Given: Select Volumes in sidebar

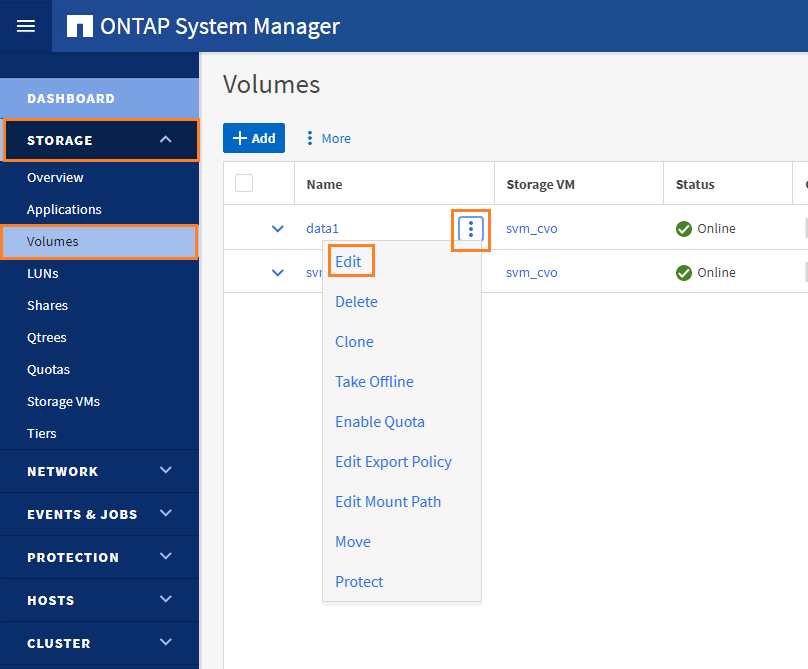Looking at the screenshot, I should click(99, 242).
